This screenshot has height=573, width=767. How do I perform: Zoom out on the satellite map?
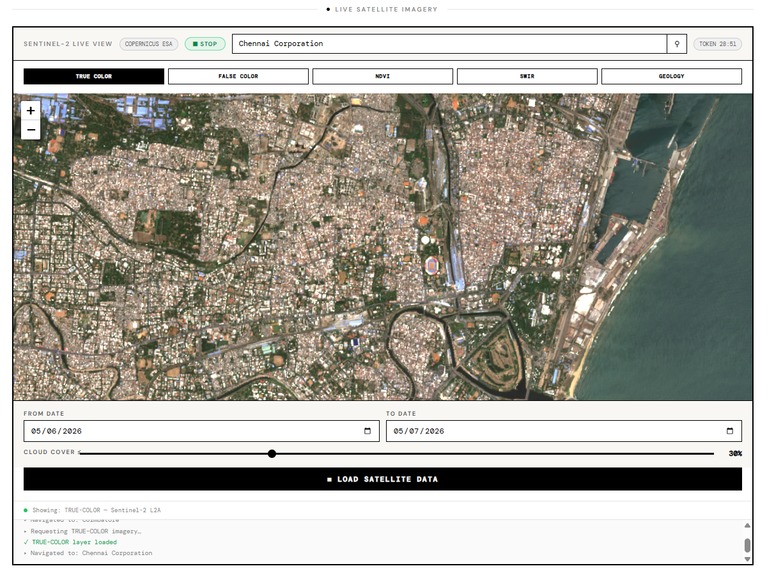[x=31, y=130]
